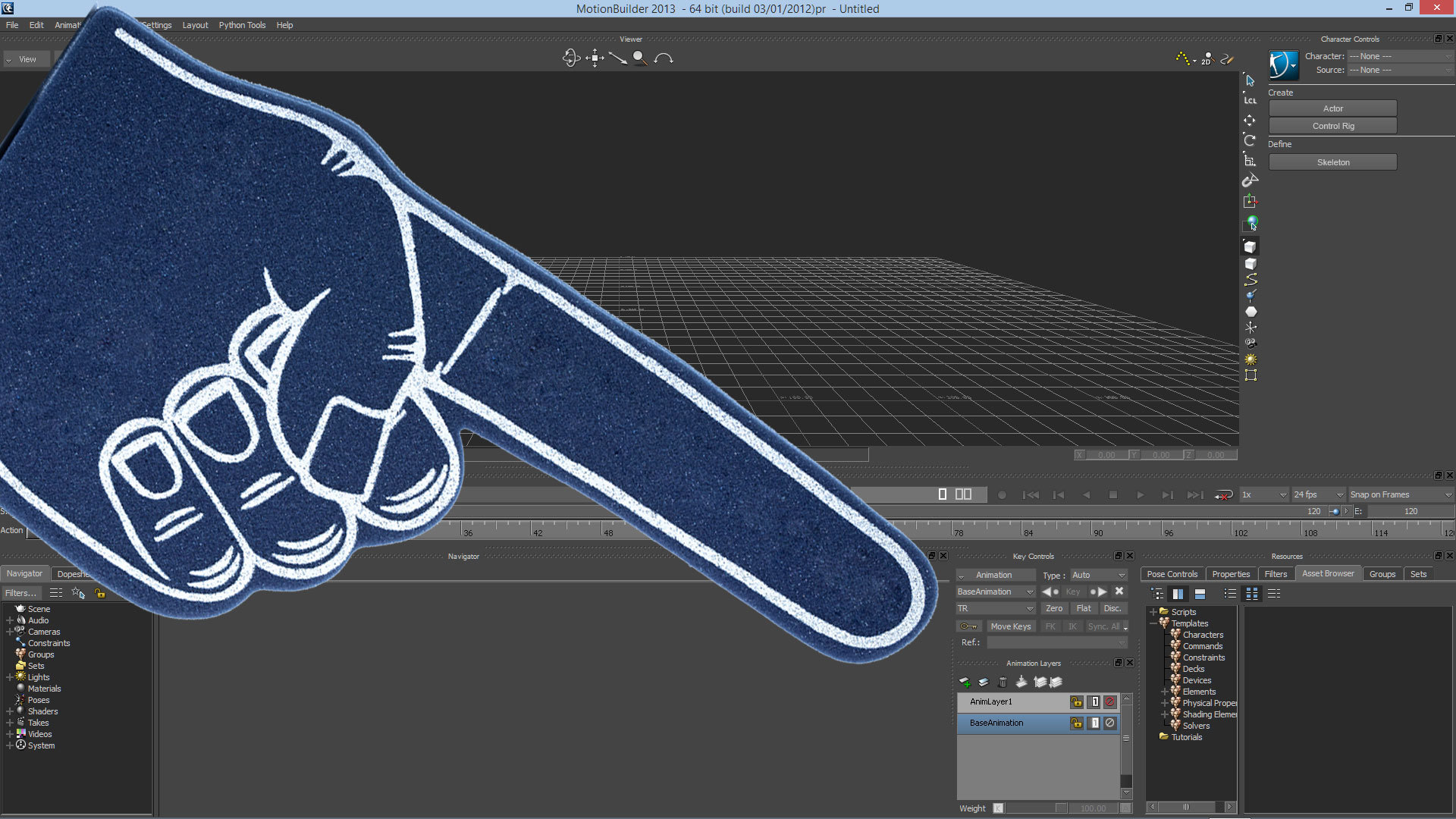
Task: Toggle solo on AnimLayer1
Action: [x=1094, y=702]
